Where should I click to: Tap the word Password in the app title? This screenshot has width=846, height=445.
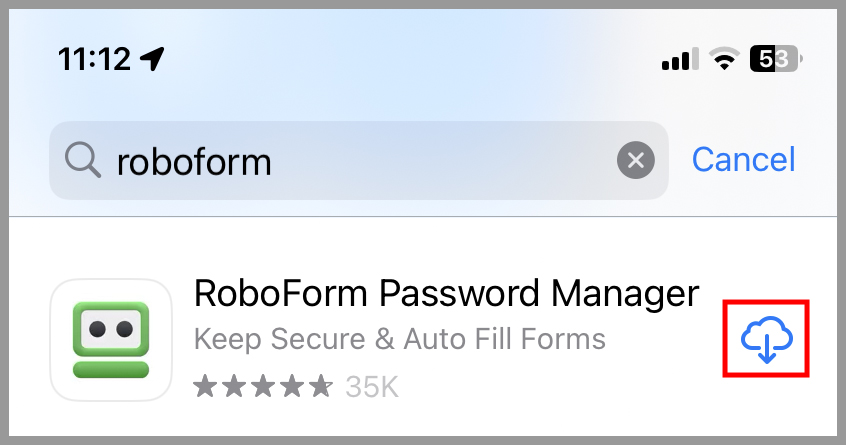[459, 294]
